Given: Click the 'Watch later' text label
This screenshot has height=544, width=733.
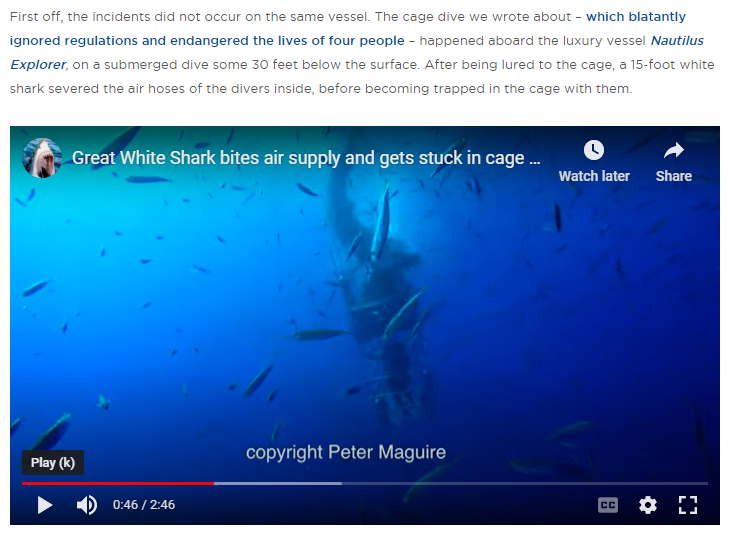Looking at the screenshot, I should 594,176.
